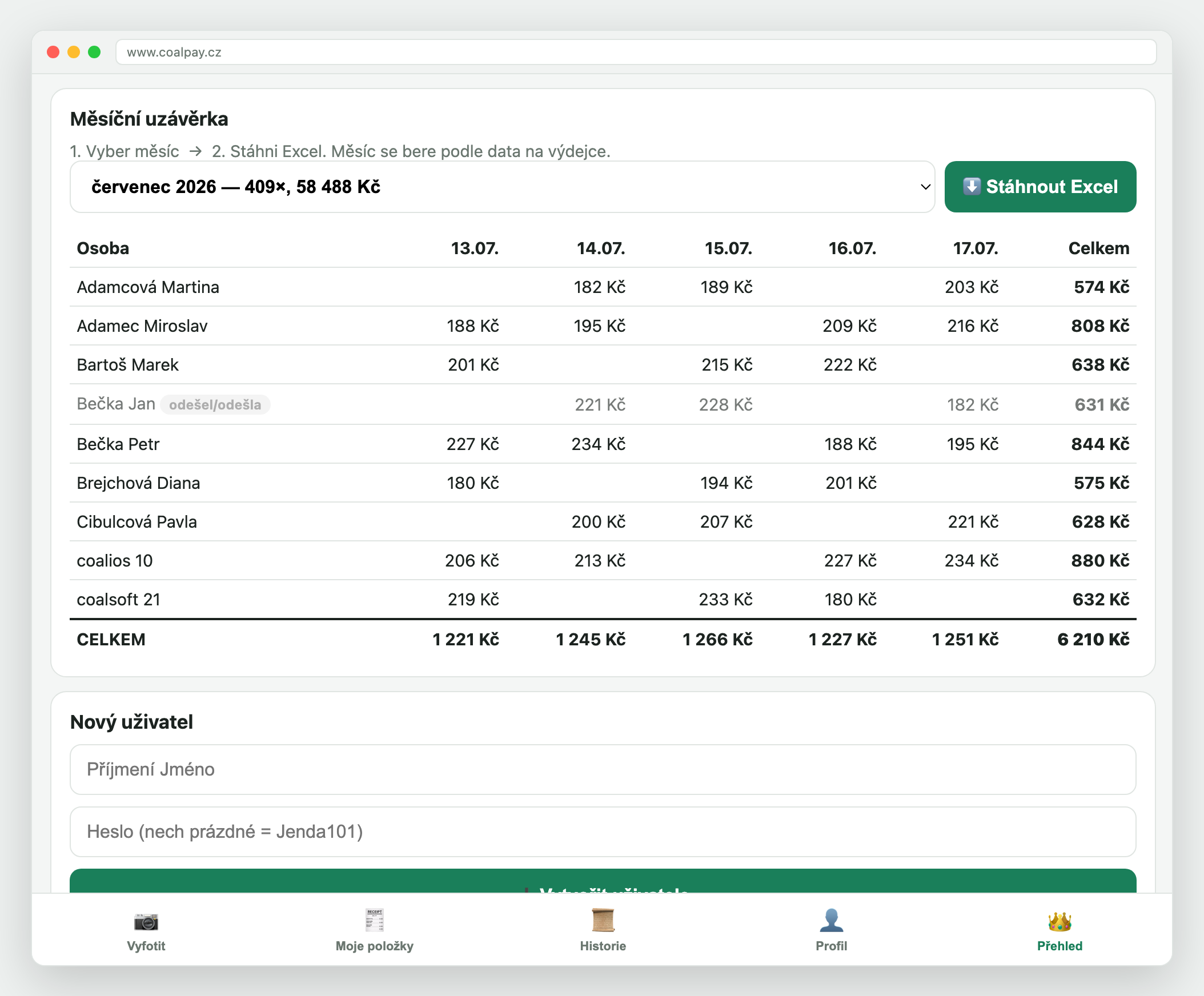Screen dimensions: 1204x996
Task: Focus the Heslo password input field
Action: (603, 832)
